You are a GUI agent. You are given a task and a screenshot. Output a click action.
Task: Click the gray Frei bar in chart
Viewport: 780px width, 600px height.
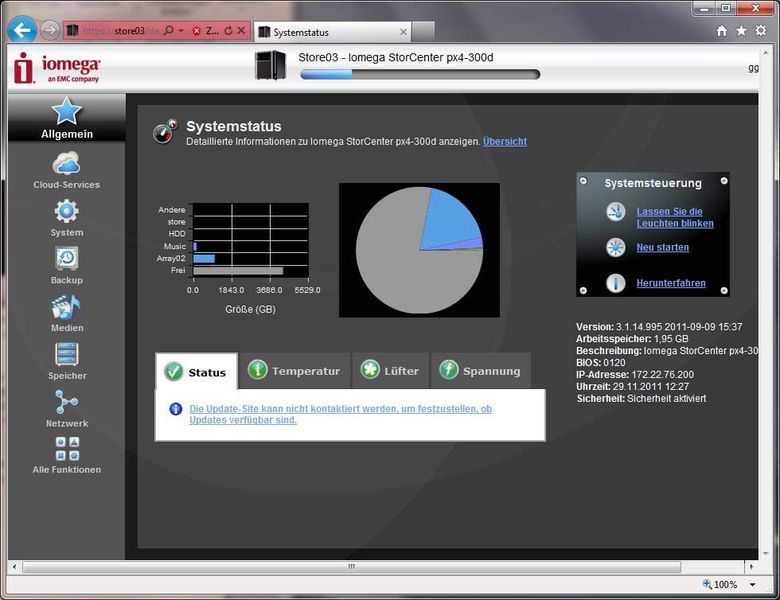[238, 271]
